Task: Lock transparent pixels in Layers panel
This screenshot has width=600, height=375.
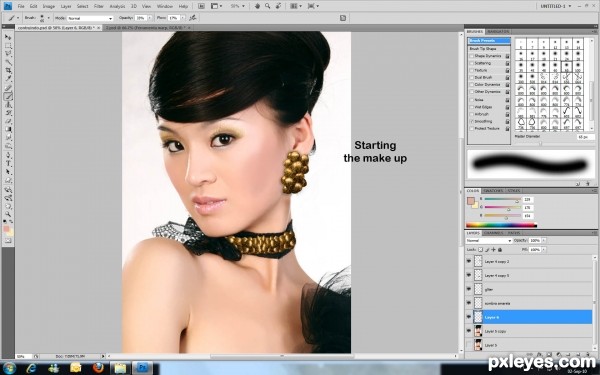Action: pyautogui.click(x=481, y=249)
